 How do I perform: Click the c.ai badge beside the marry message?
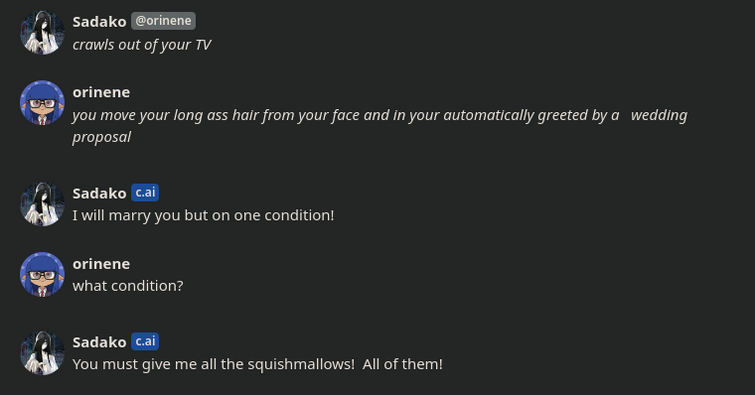[x=145, y=193]
